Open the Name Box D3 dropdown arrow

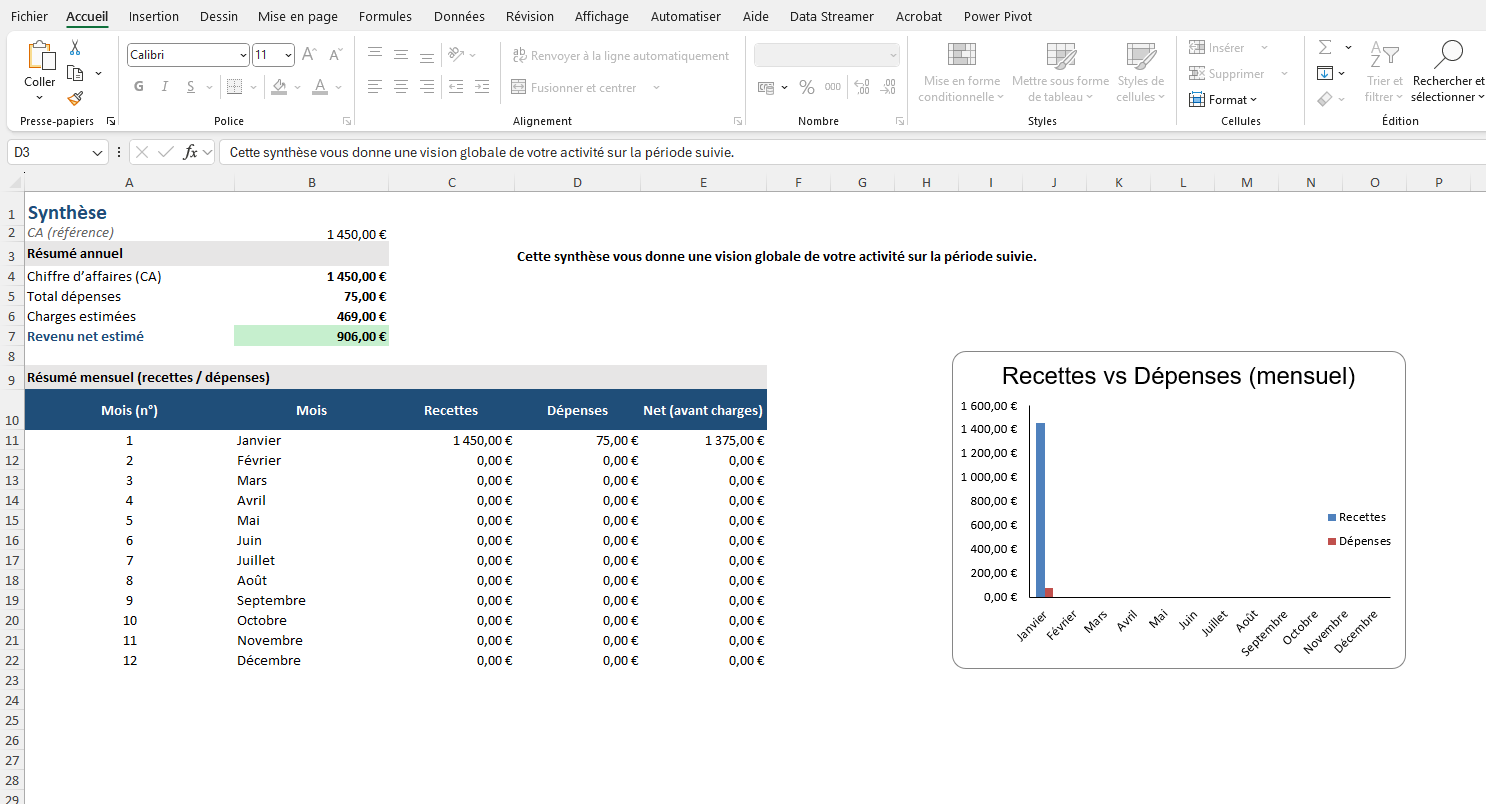pos(98,153)
